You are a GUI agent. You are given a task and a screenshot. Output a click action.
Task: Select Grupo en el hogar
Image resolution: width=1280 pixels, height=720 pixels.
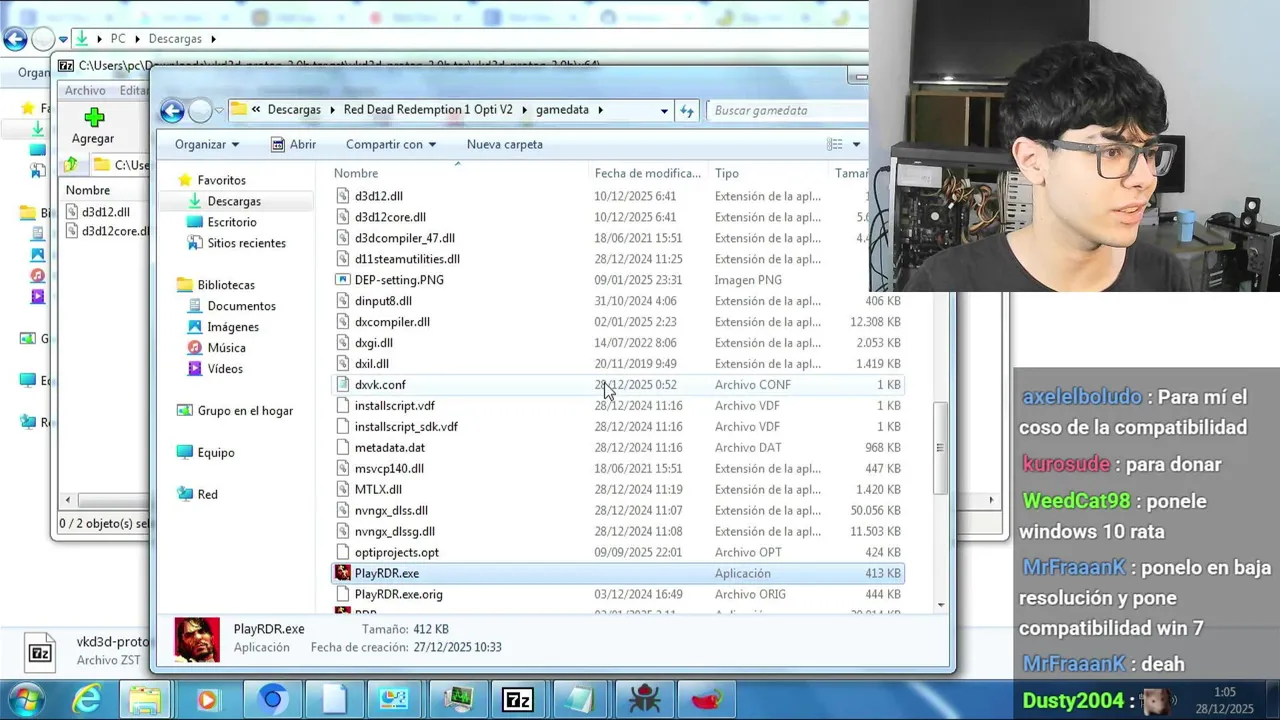coord(245,411)
